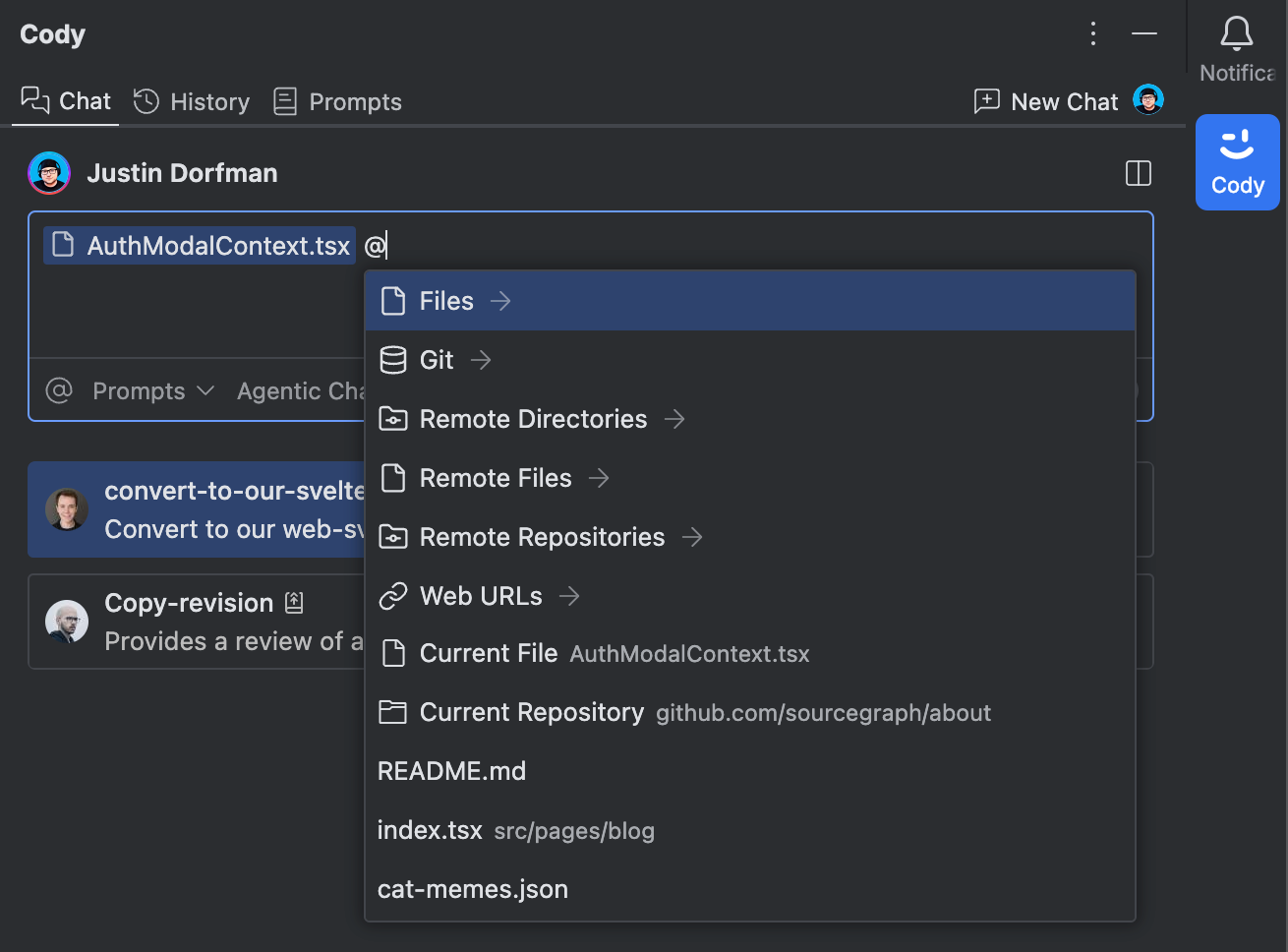Click the Current Repository folder icon
Viewport: 1288px width, 952px height.
pyautogui.click(x=393, y=712)
